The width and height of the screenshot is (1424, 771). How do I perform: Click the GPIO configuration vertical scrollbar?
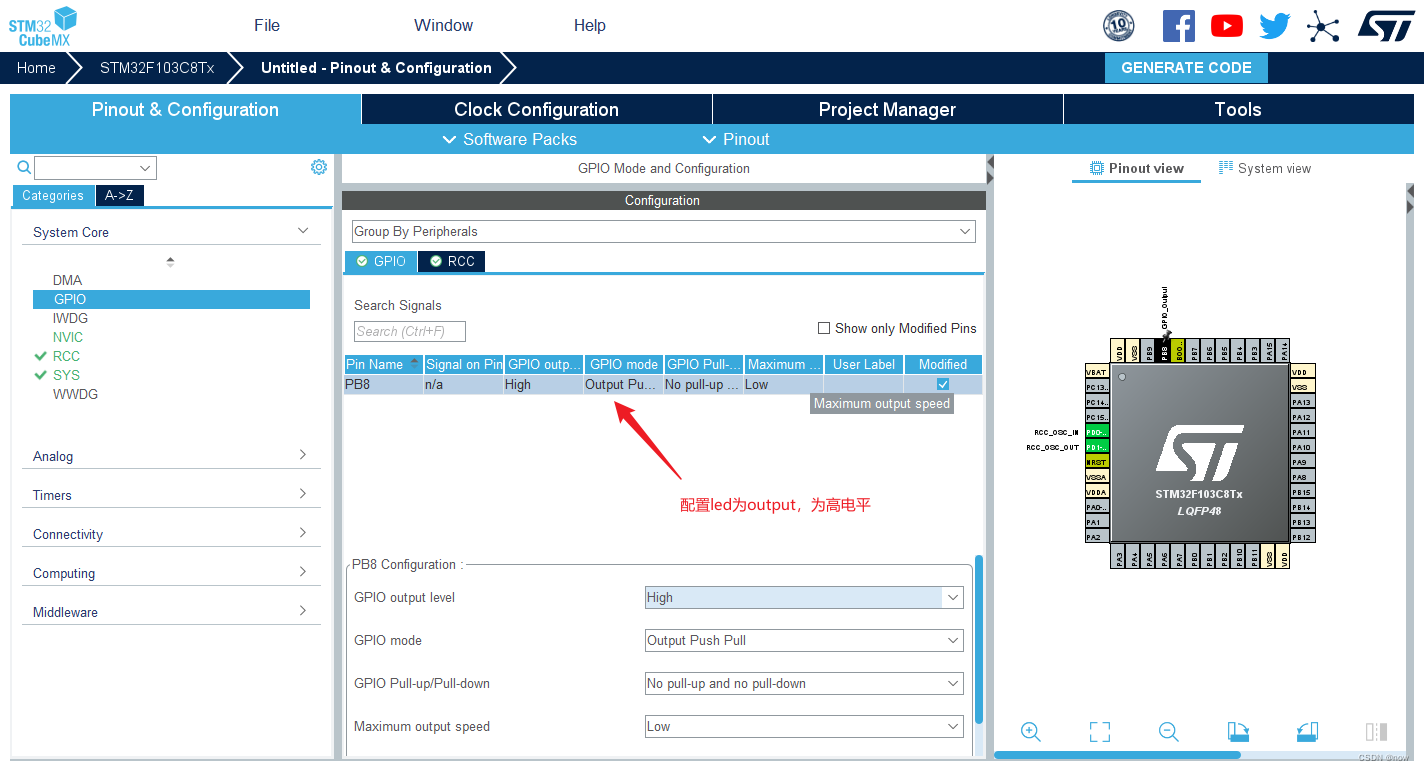979,640
